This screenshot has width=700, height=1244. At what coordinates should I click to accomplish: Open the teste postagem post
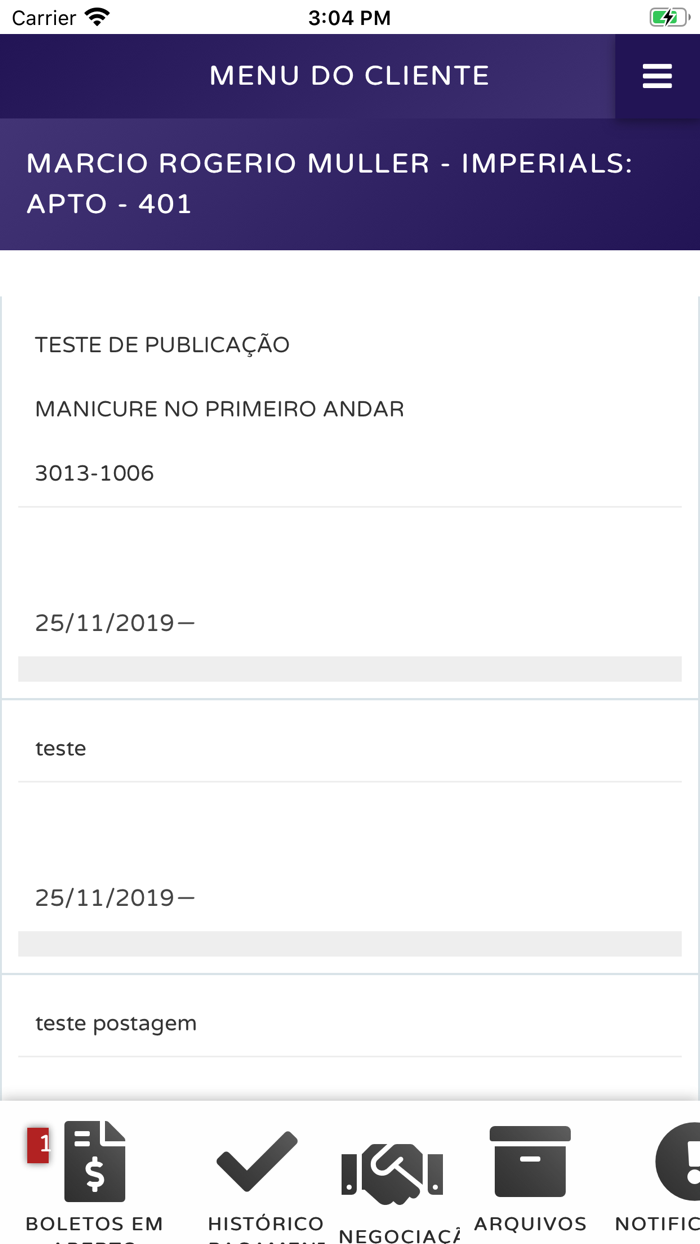pyautogui.click(x=116, y=1022)
